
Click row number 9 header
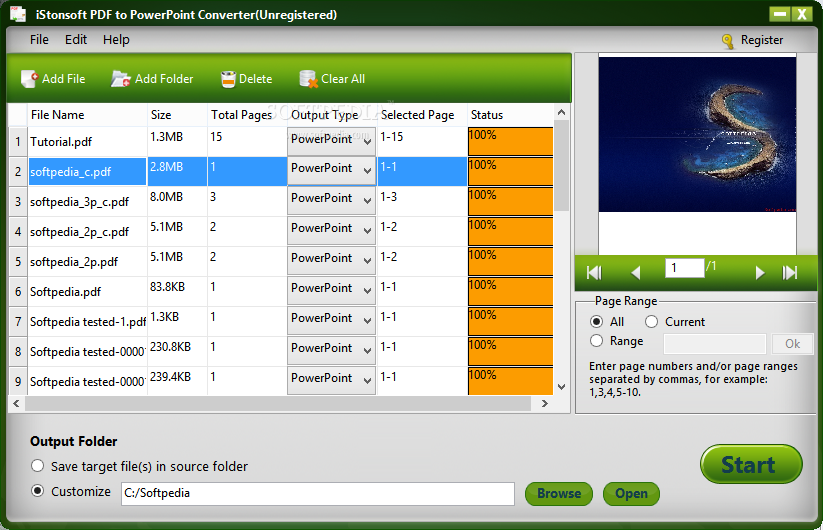point(18,381)
